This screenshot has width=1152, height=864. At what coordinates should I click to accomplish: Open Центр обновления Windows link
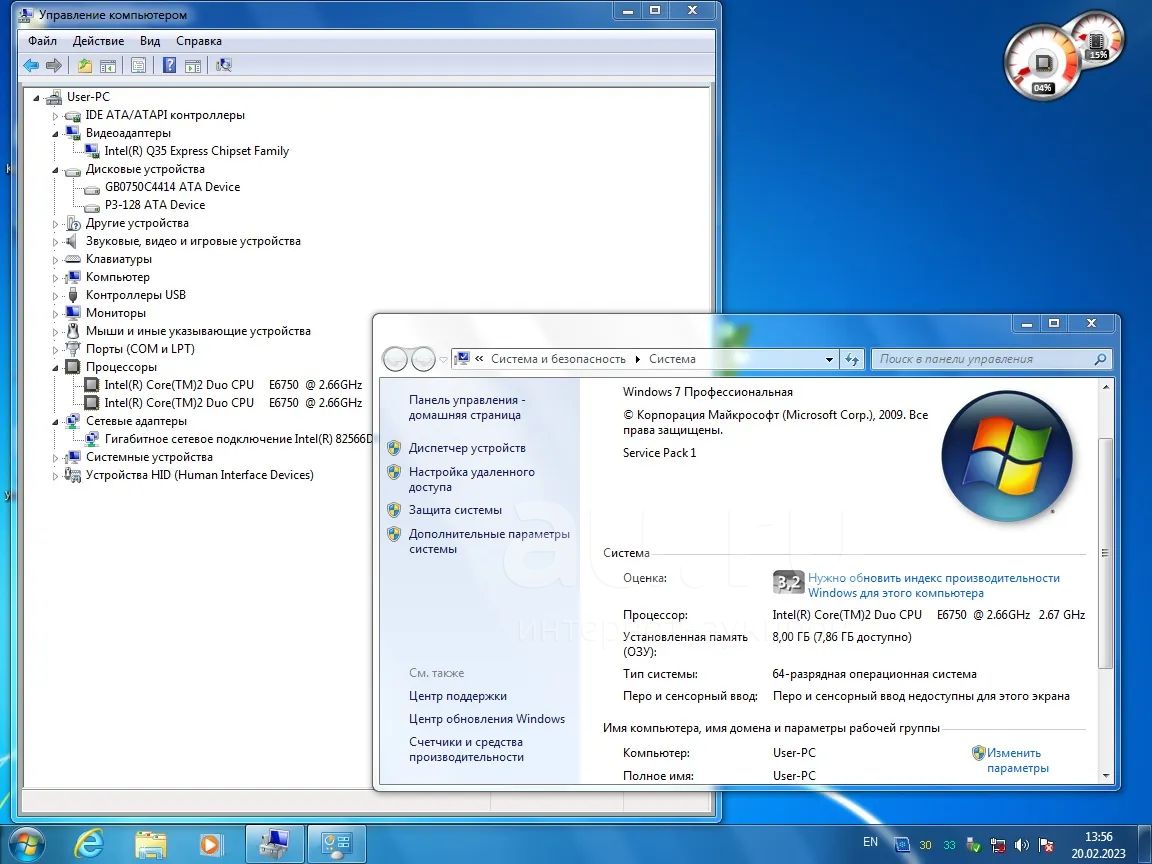[487, 719]
